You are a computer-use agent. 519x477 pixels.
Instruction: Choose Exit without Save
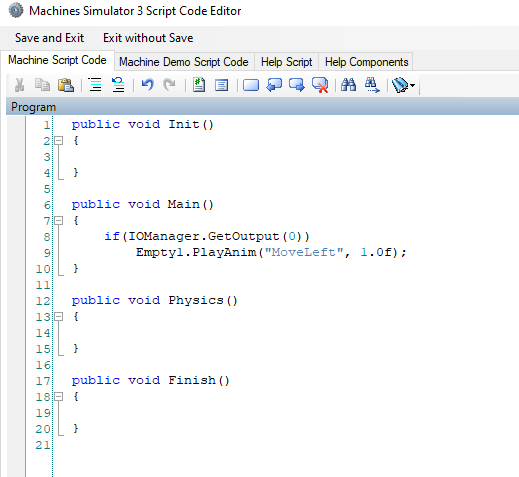pyautogui.click(x=148, y=38)
